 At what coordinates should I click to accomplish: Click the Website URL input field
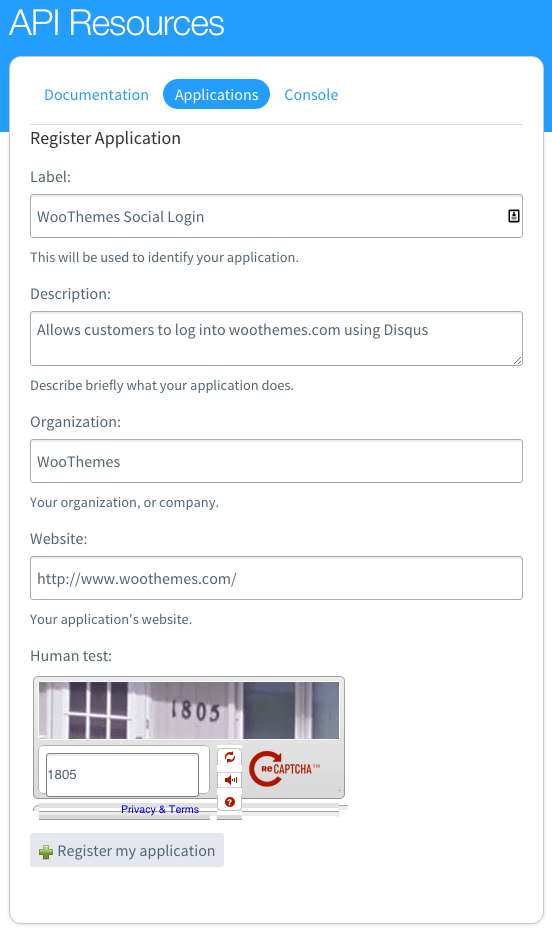tap(276, 578)
